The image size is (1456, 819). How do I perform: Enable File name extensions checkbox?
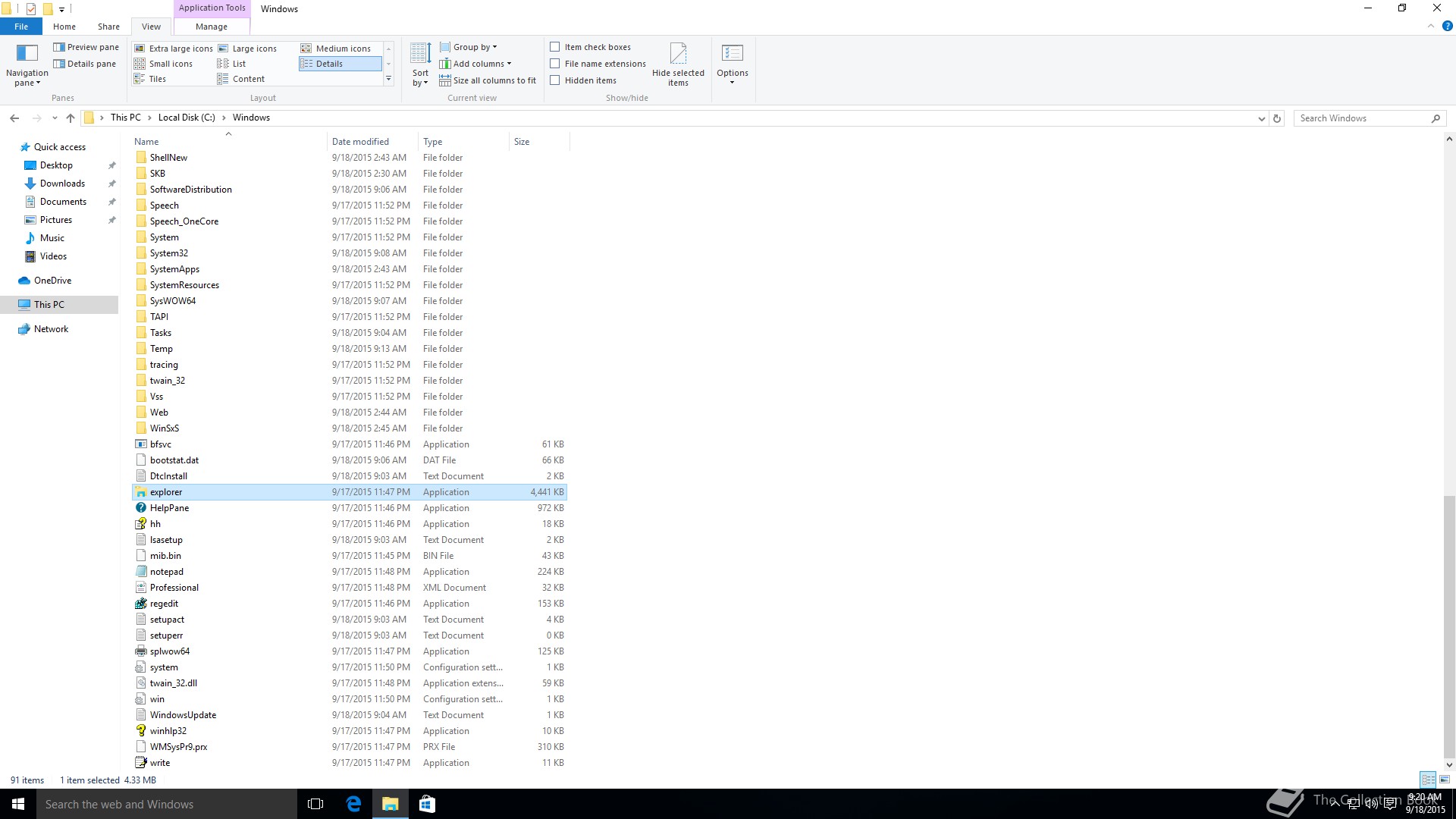coord(555,64)
